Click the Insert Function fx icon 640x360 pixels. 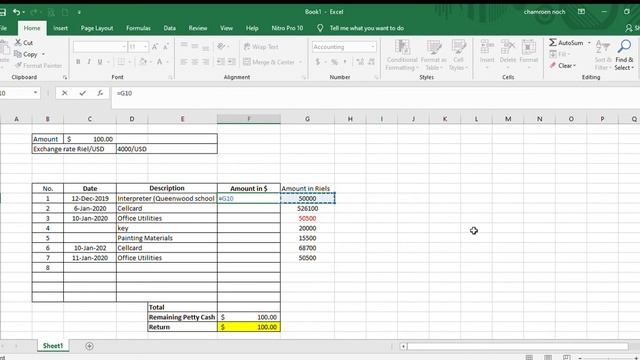(x=100, y=93)
